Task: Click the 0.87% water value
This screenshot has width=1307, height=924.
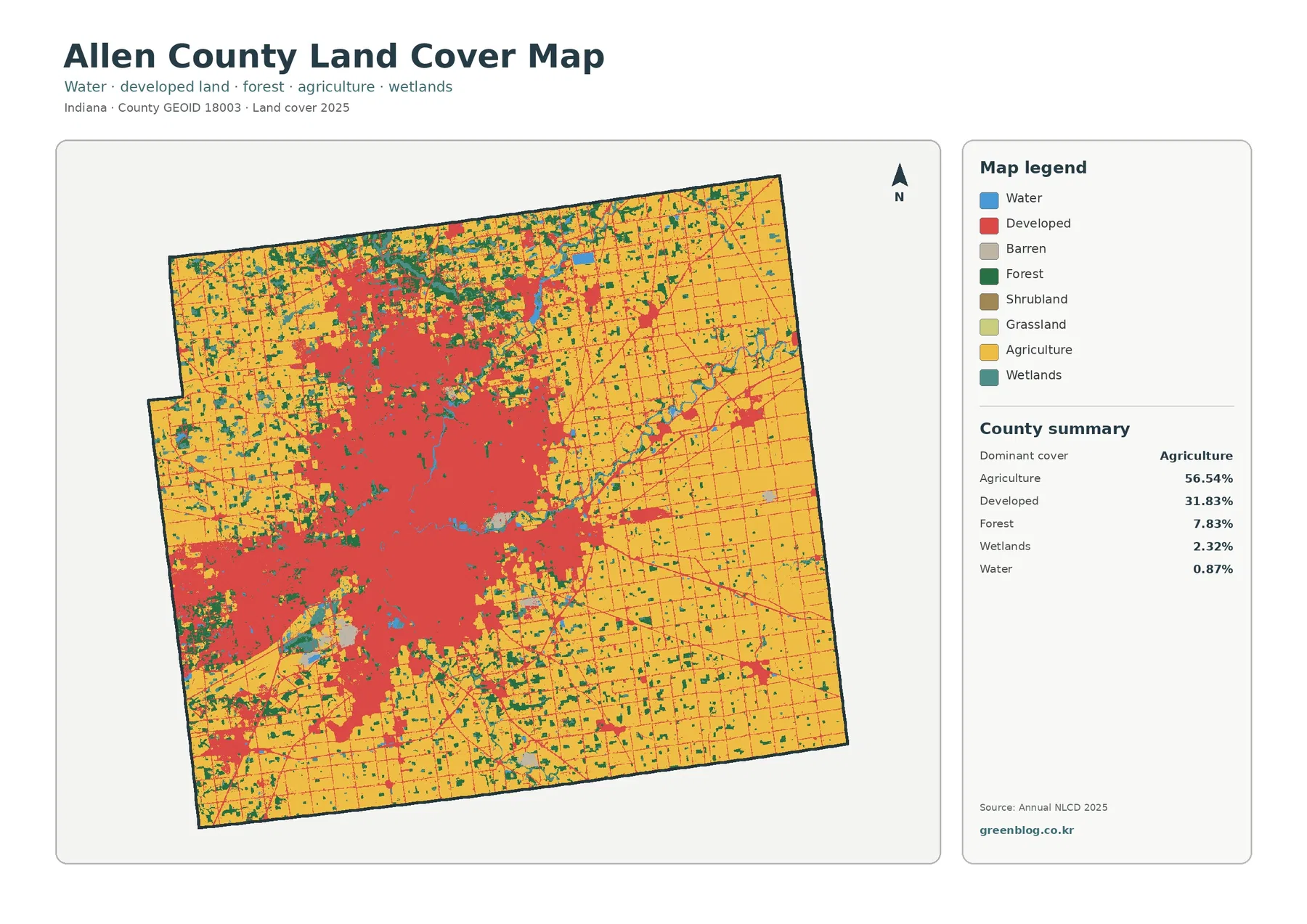Action: (x=1213, y=569)
